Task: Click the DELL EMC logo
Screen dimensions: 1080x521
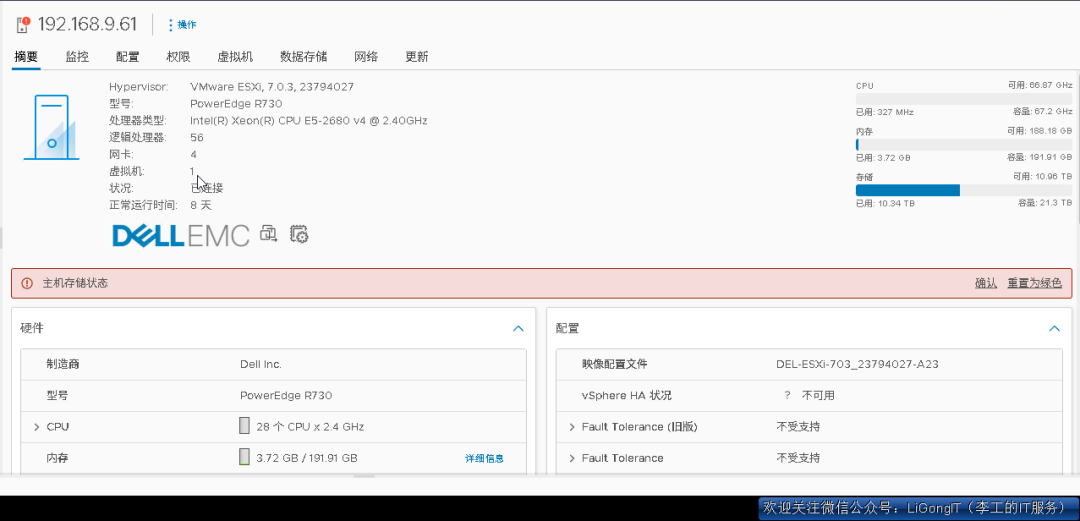Action: (x=180, y=235)
